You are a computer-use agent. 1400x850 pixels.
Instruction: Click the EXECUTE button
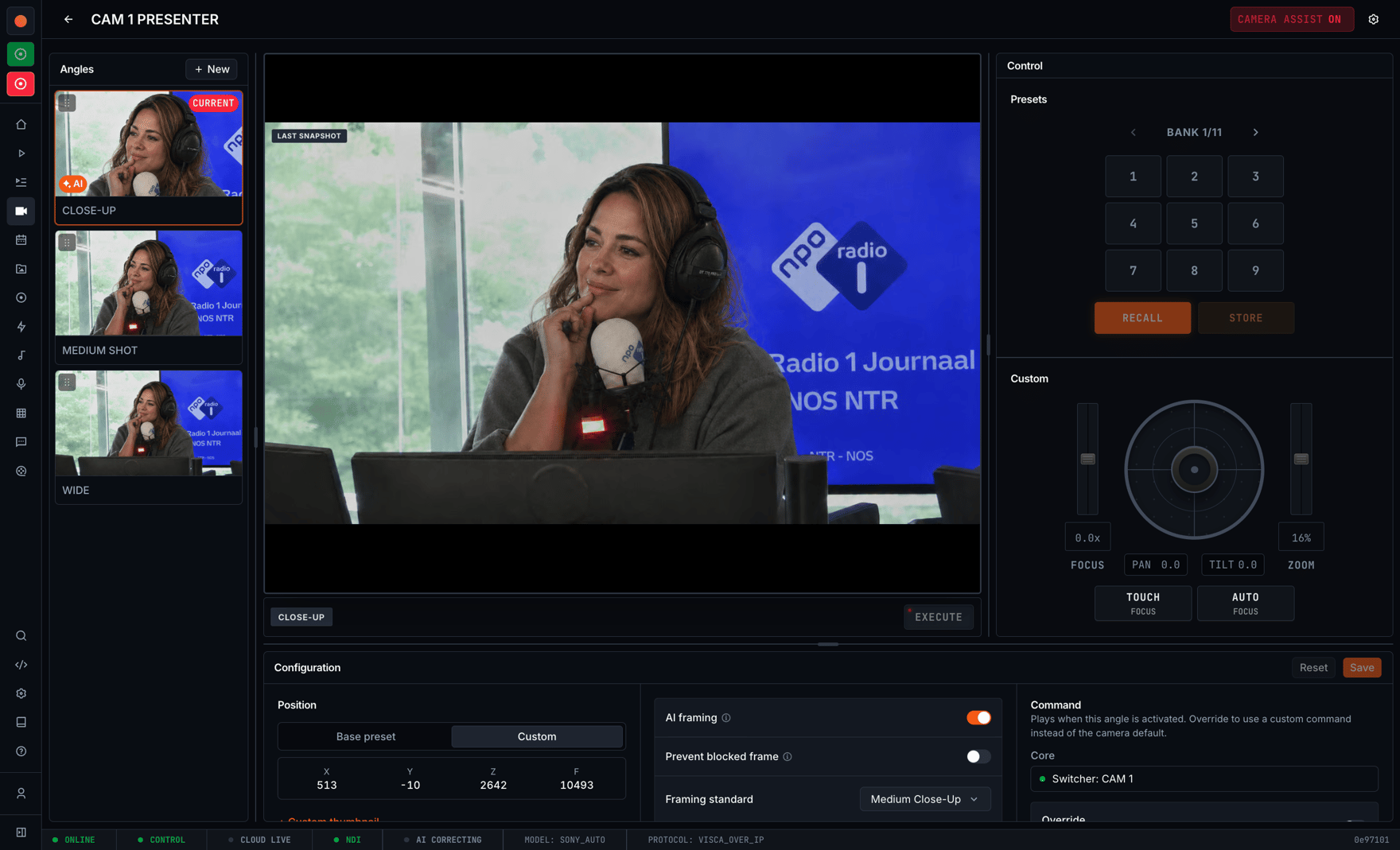(x=939, y=617)
